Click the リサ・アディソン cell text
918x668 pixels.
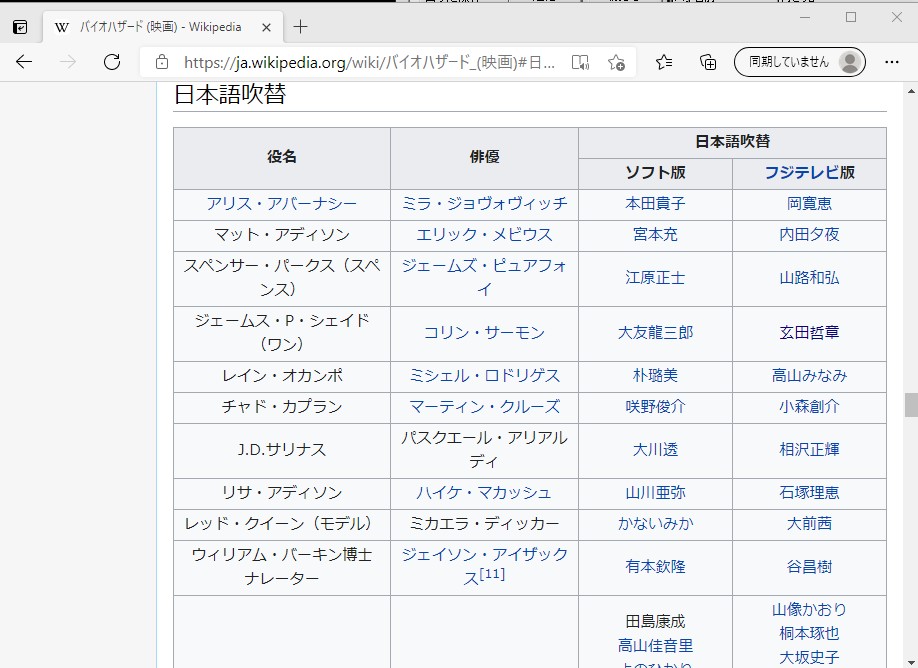tap(282, 493)
